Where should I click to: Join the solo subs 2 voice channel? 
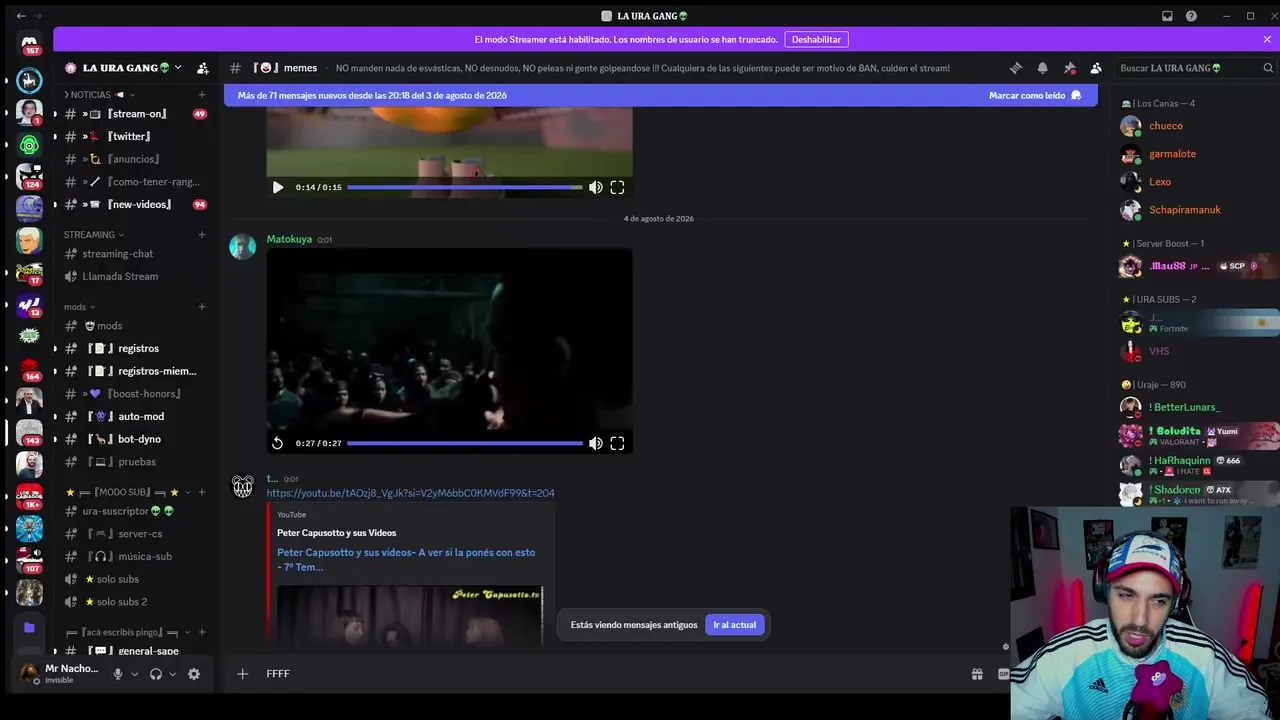click(x=134, y=602)
